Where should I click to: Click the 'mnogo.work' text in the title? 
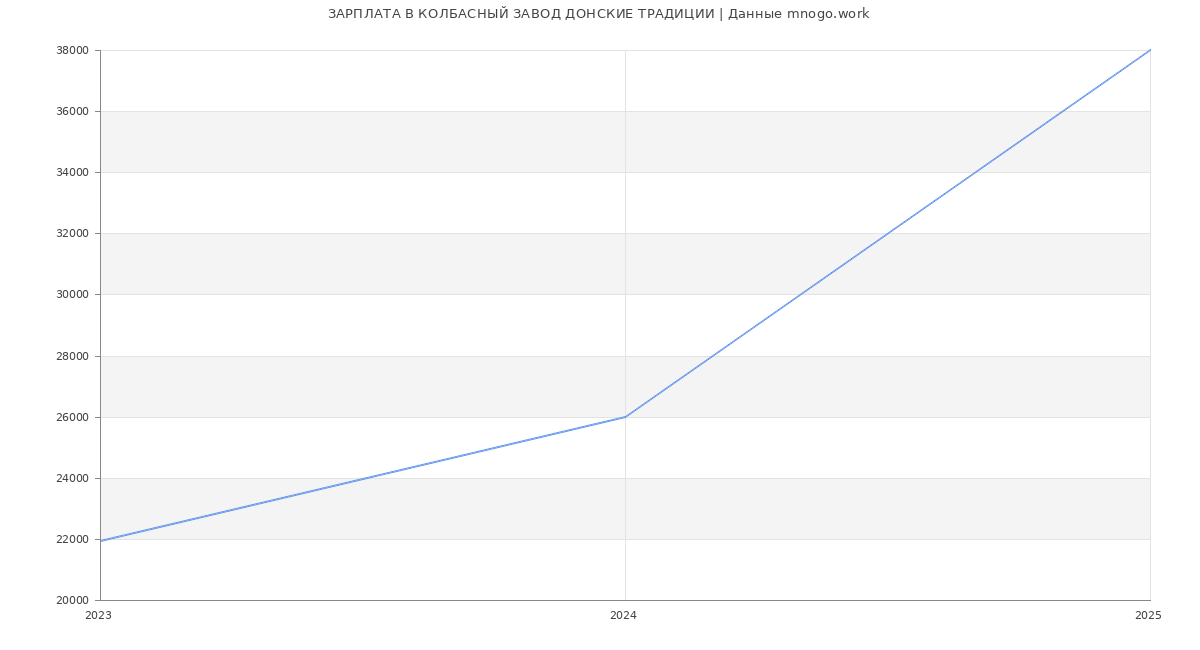[x=827, y=14]
